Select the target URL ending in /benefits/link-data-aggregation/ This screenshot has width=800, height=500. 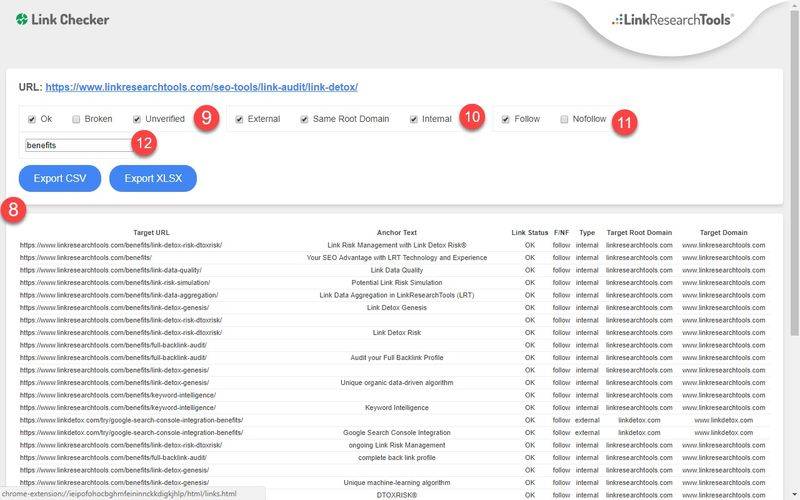point(119,295)
